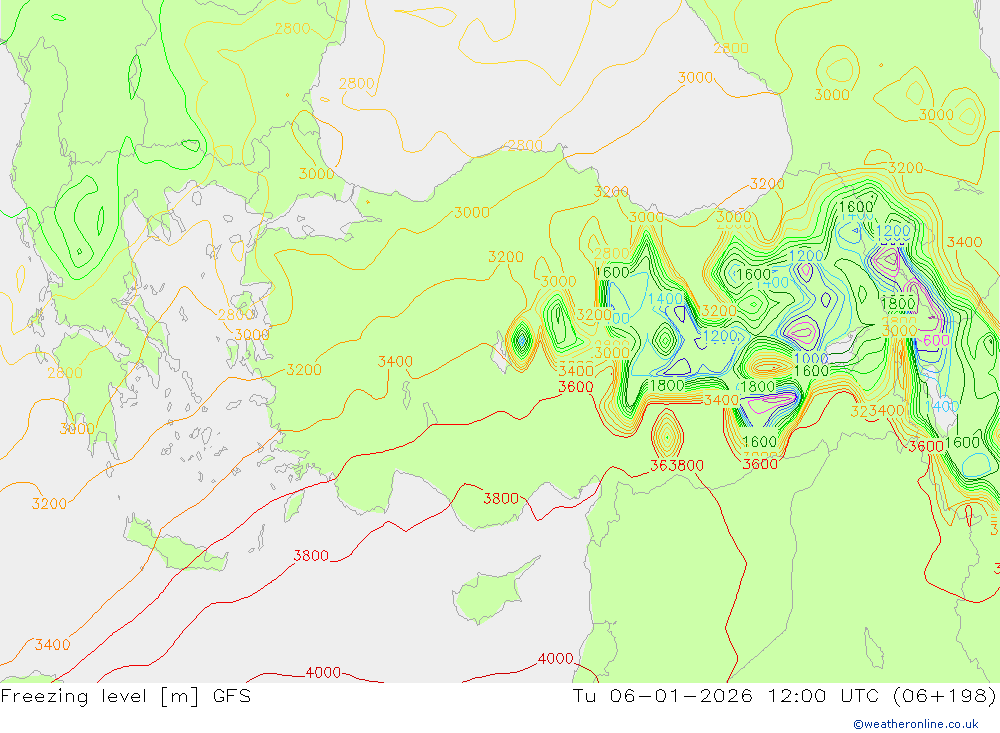
Task: Open the weatheronline.co.uk copyright link
Action: click(x=915, y=724)
